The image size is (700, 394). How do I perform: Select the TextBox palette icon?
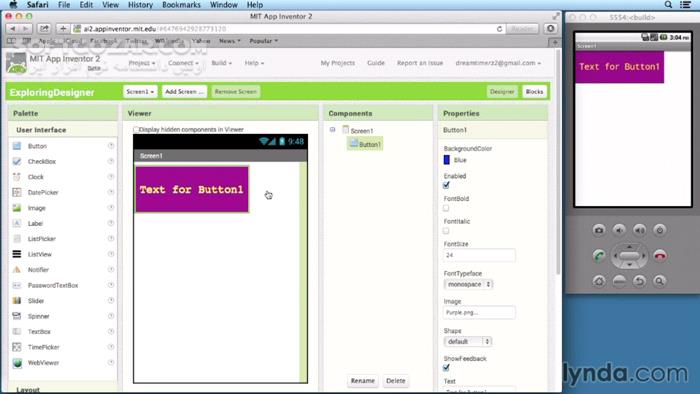(x=17, y=332)
